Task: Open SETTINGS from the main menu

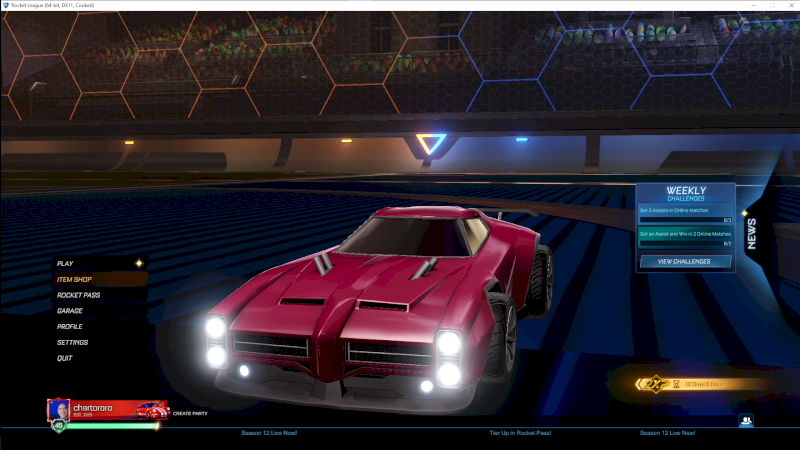Action: 72,342
